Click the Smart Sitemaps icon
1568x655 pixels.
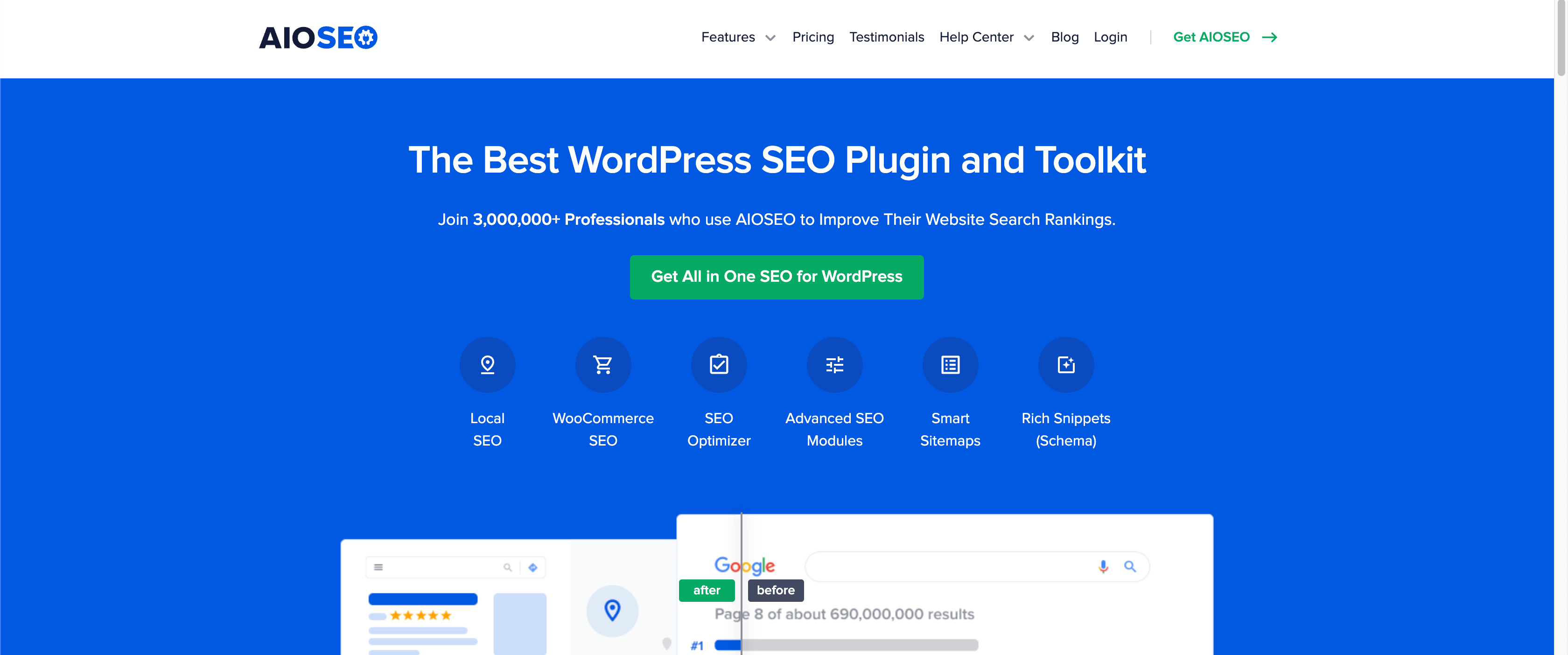point(951,364)
